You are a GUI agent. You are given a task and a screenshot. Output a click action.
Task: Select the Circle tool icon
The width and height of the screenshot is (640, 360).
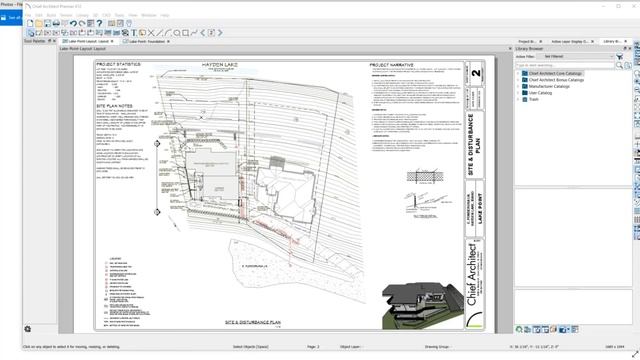177,33
